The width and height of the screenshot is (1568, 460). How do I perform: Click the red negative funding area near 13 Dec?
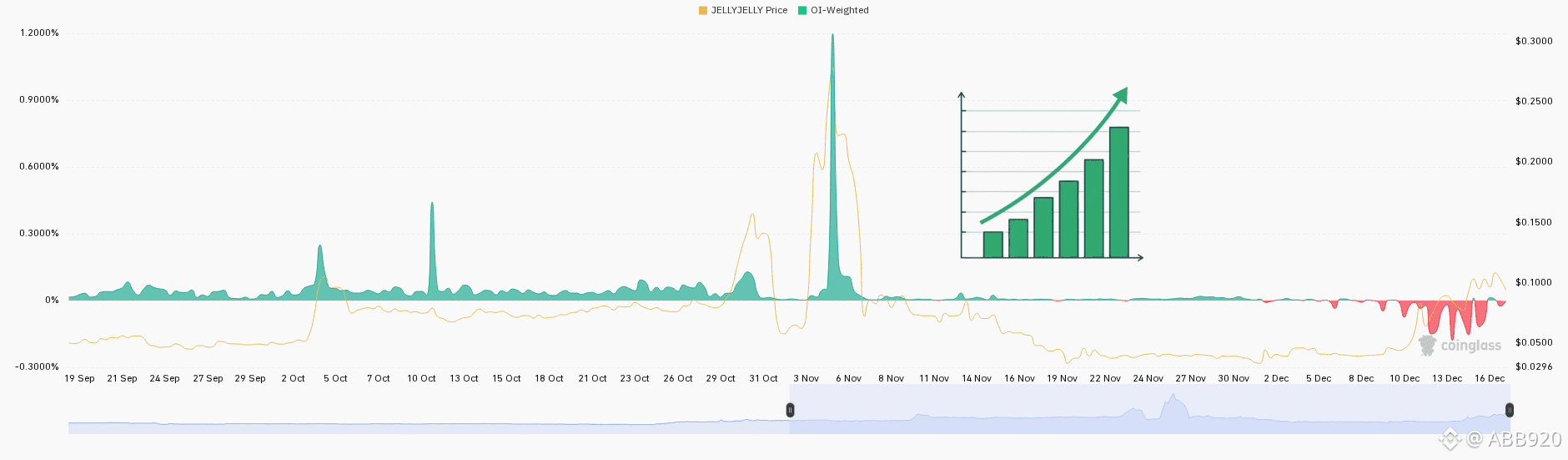tap(1454, 317)
